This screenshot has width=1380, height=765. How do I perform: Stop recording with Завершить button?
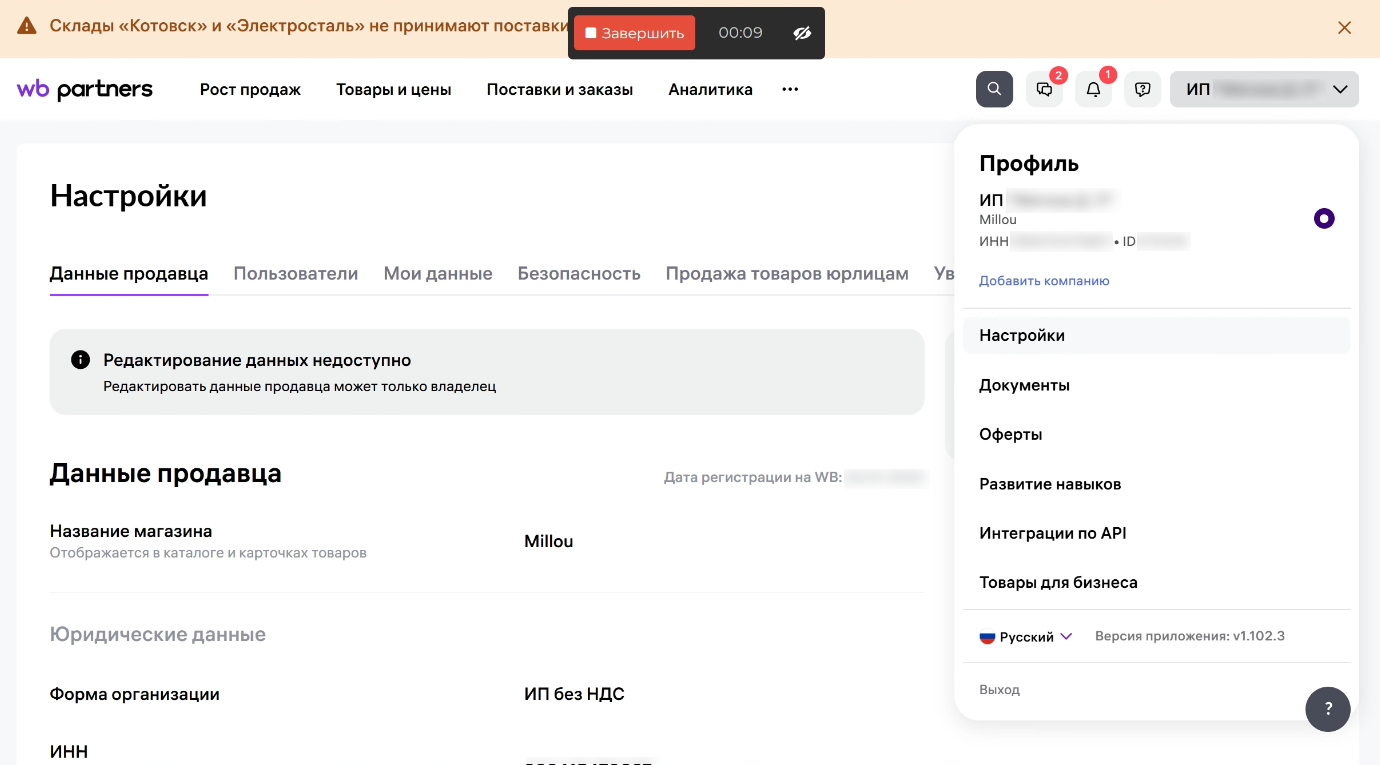click(634, 33)
